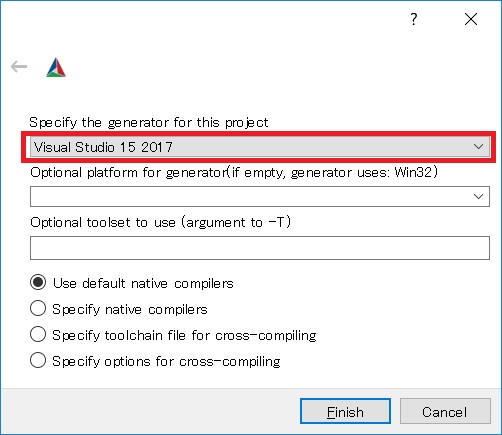
Task: Select Specify toolchain file for cross-compiling
Action: [38, 334]
